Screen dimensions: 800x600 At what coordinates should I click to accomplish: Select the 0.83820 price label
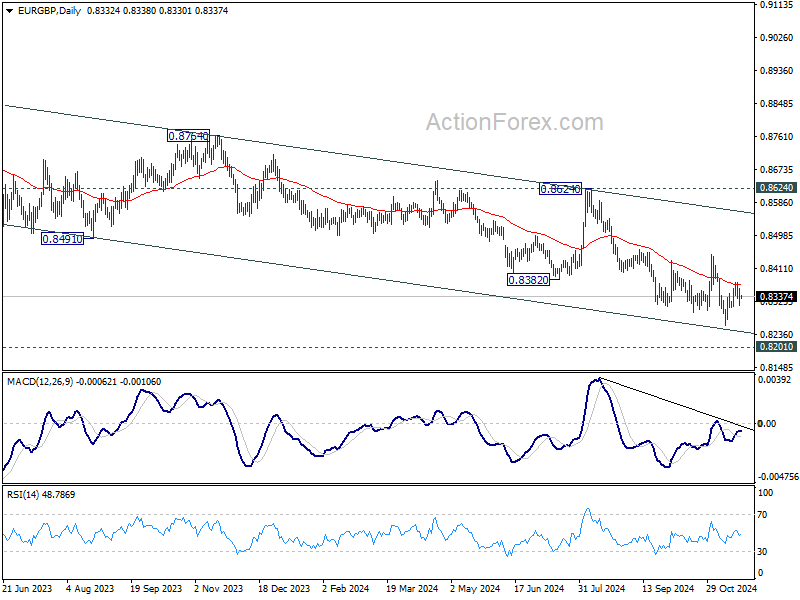point(529,280)
